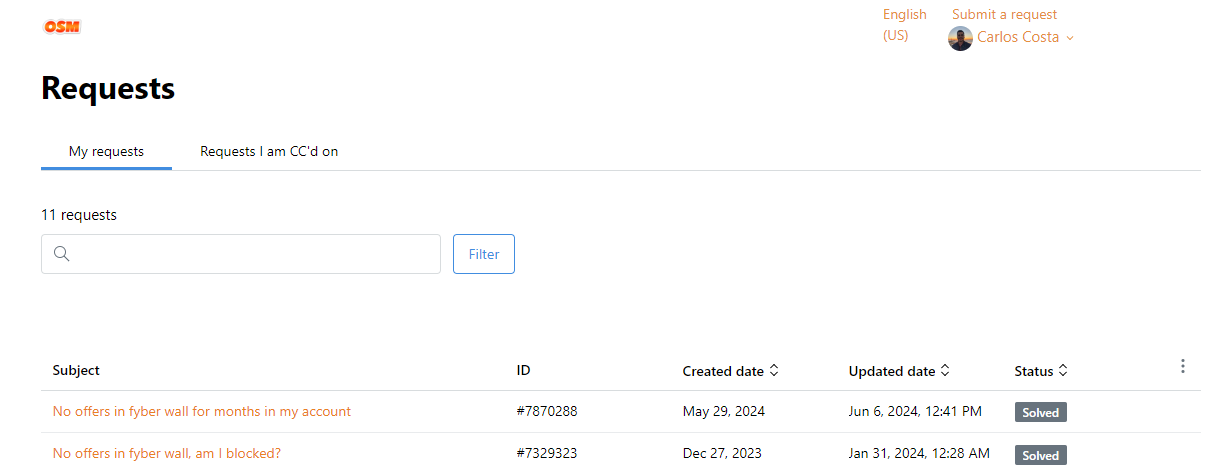Viewport: 1205px width, 474px height.
Task: Expand the Carlos Costa user menu chevron
Action: pos(1070,38)
